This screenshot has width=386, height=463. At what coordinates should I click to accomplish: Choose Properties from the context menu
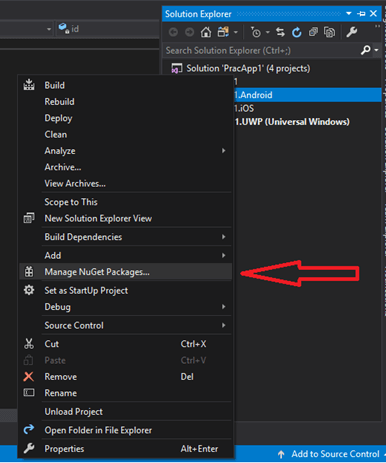point(64,449)
